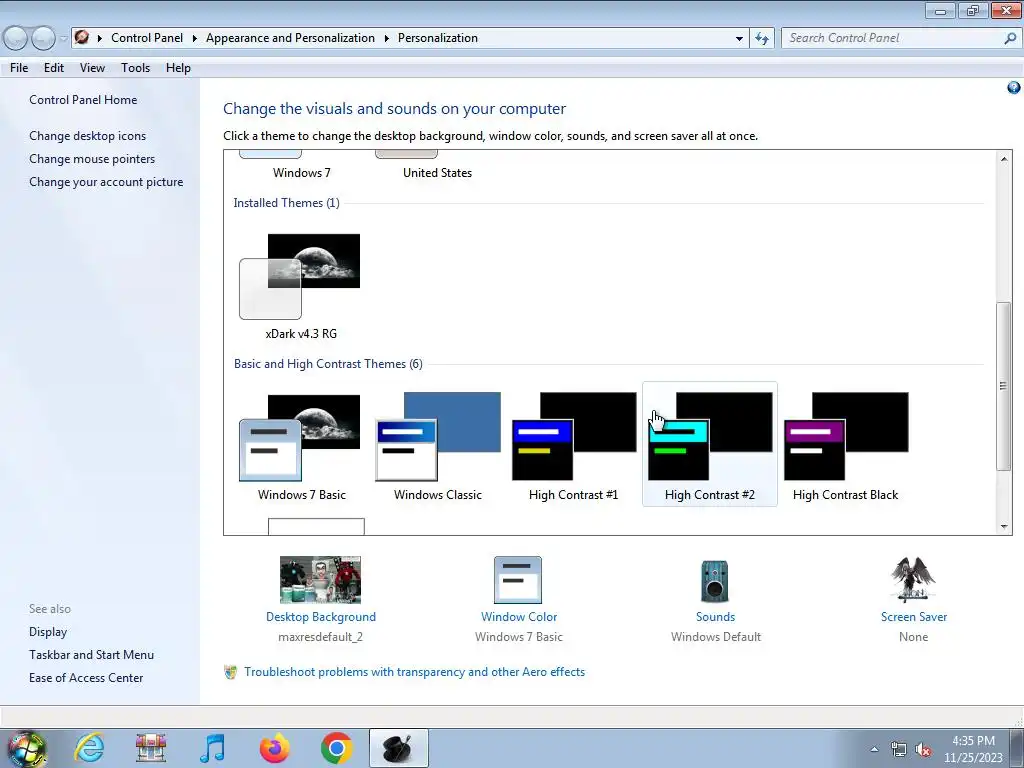Open the Window Color icon

click(x=518, y=580)
